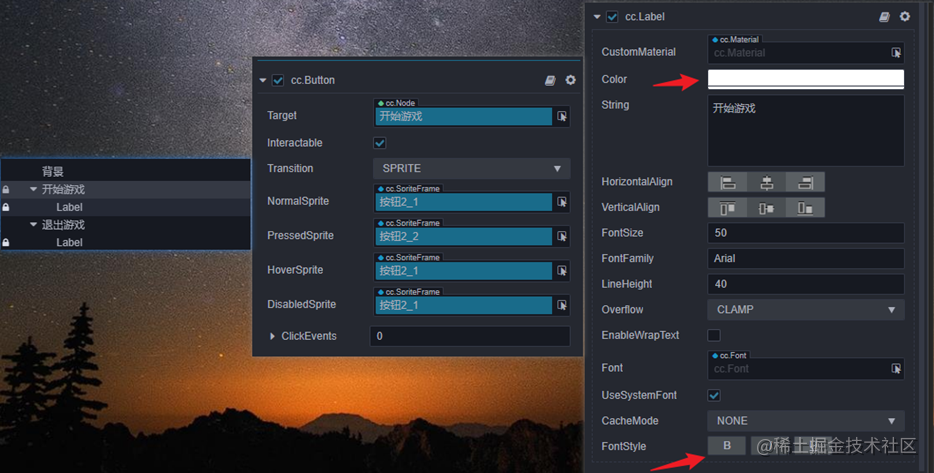Image resolution: width=934 pixels, height=473 pixels.
Task: Open the Transition SPRITE dropdown
Action: tap(472, 169)
